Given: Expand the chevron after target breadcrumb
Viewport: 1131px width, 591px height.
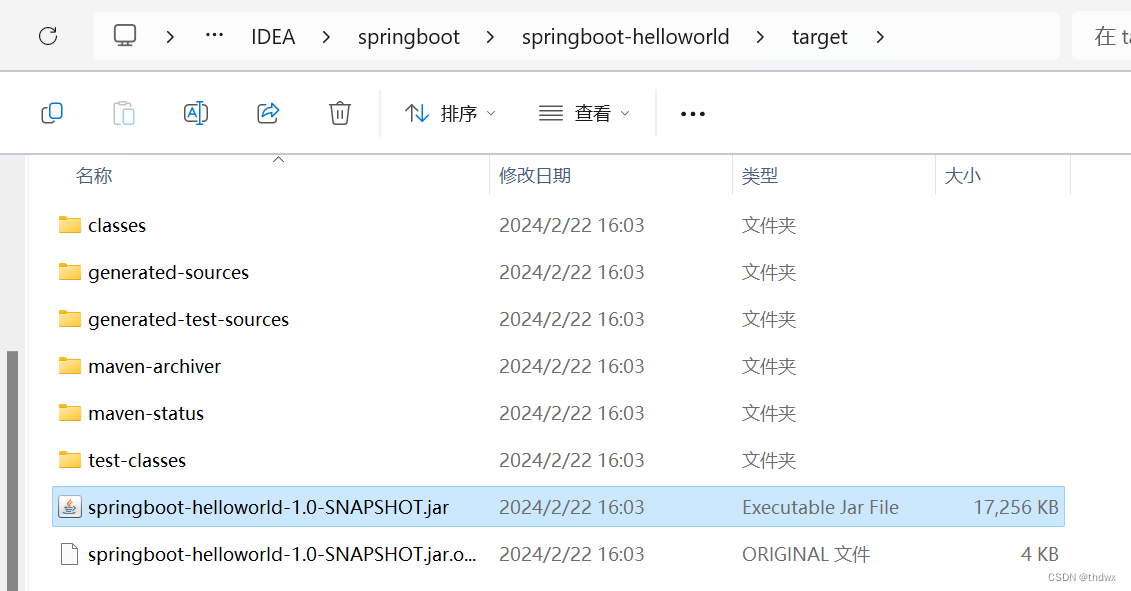Looking at the screenshot, I should (x=880, y=37).
